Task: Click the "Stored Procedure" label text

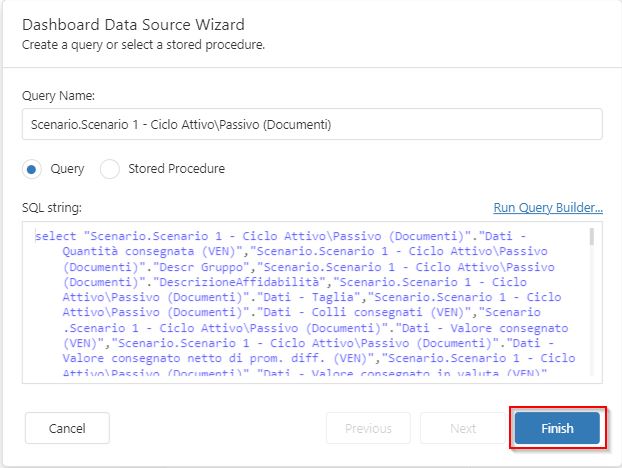Action: coord(176,169)
